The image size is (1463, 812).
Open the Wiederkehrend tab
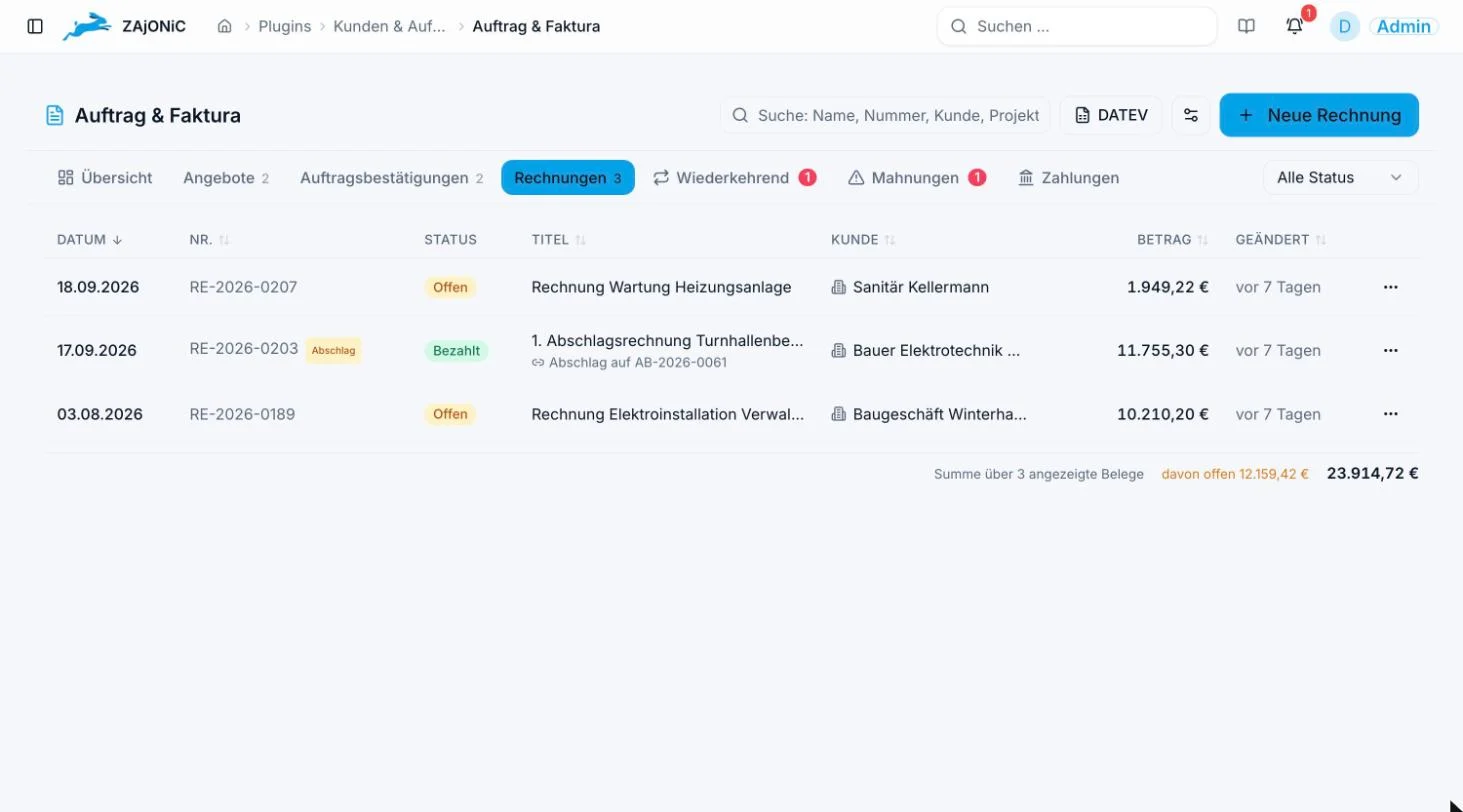coord(735,178)
